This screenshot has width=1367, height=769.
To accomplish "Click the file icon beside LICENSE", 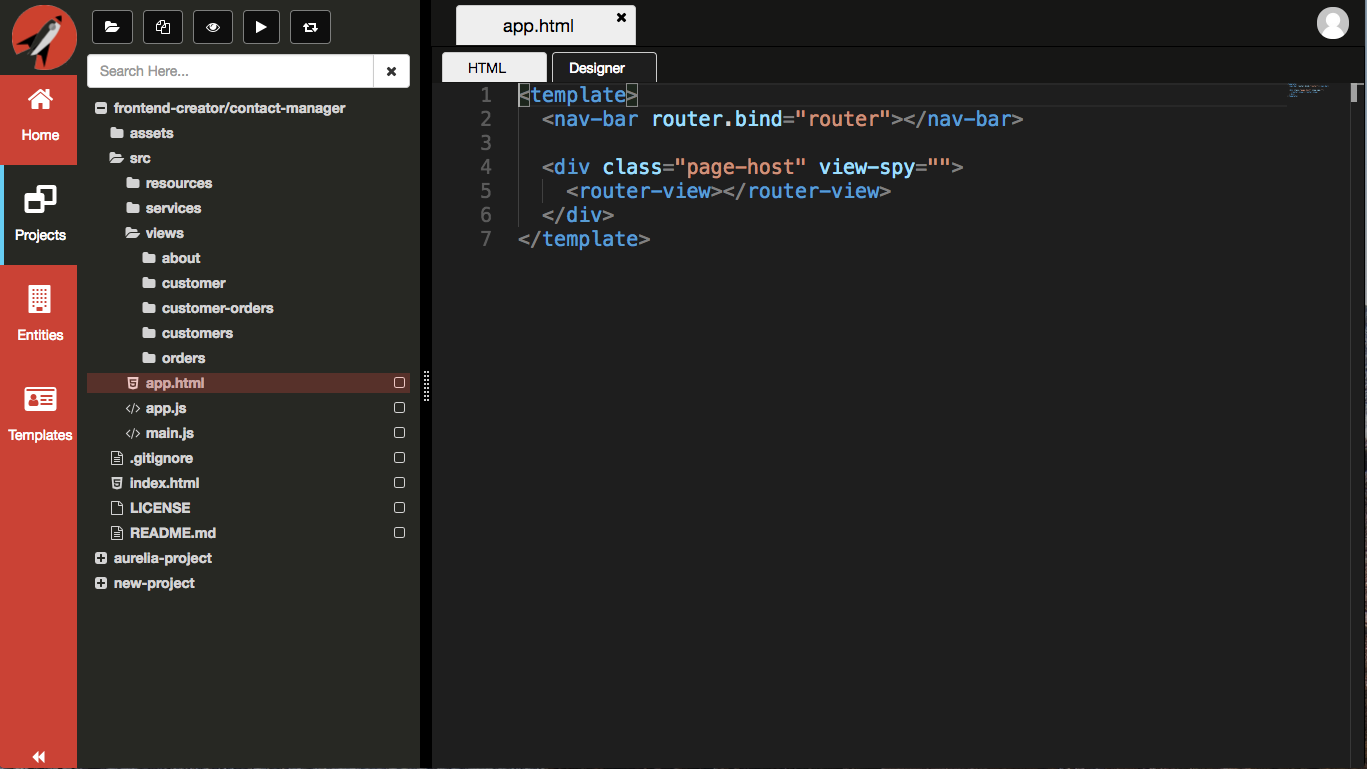I will pyautogui.click(x=117, y=508).
